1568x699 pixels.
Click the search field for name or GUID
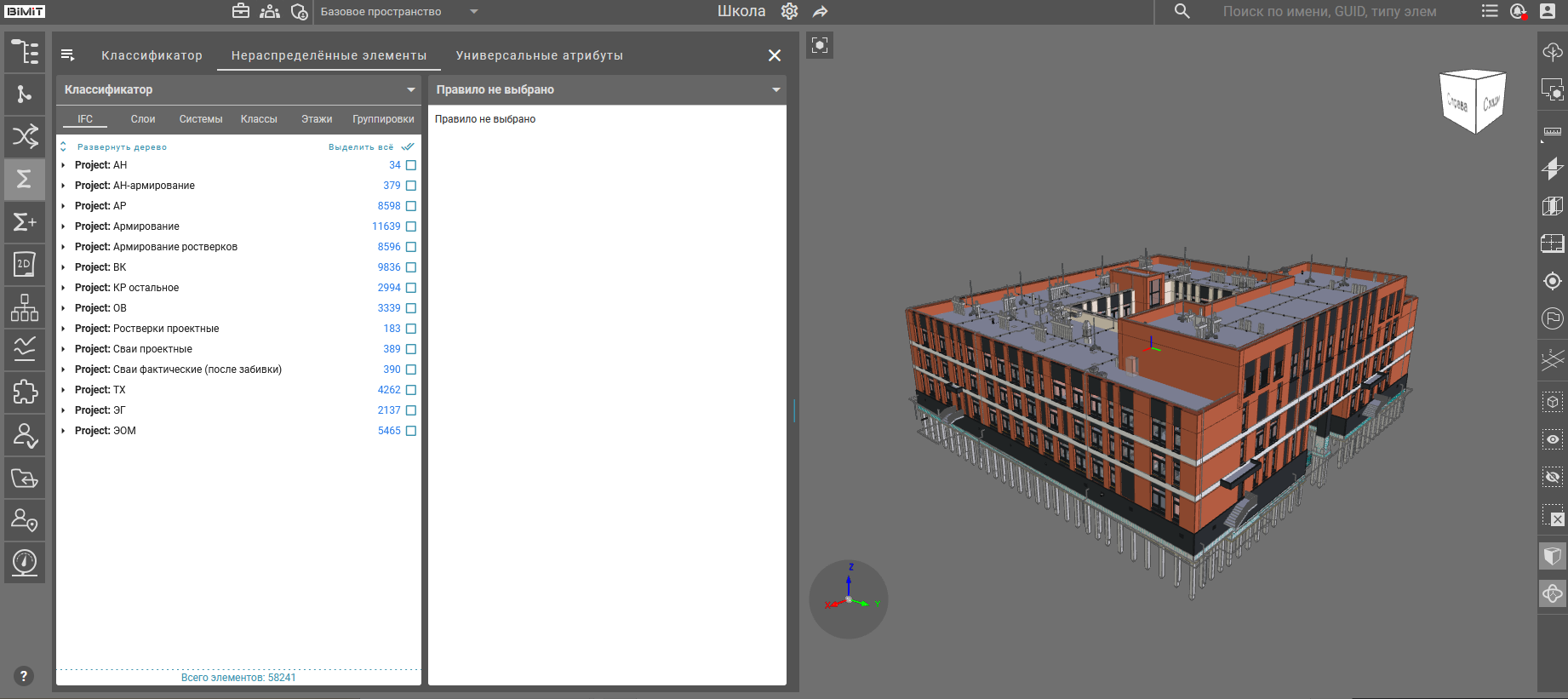[1328, 12]
